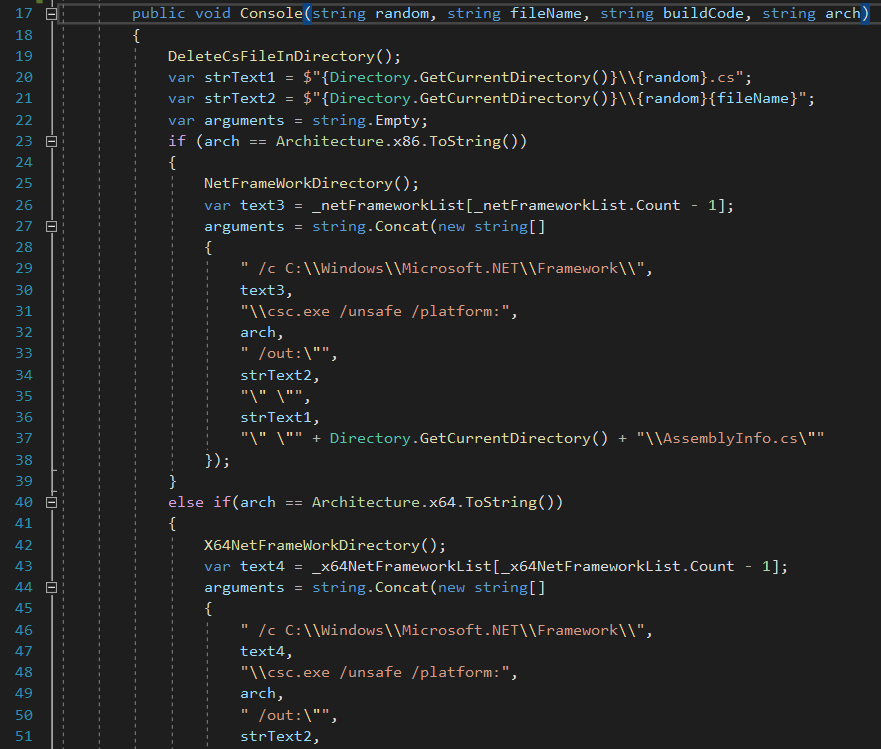Viewport: 881px width, 749px height.
Task: Click the csc.exe string on line 31
Action: (375, 311)
